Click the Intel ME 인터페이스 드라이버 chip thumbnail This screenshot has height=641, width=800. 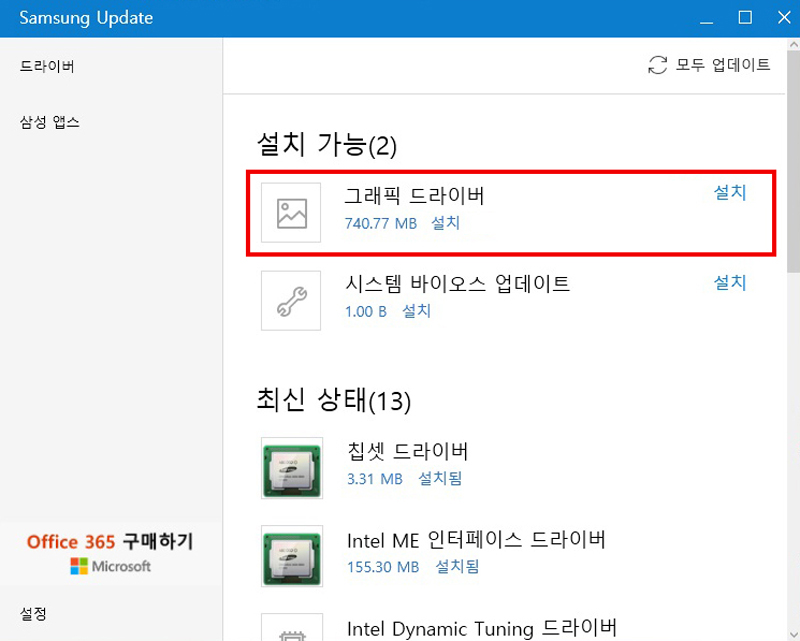[x=292, y=556]
